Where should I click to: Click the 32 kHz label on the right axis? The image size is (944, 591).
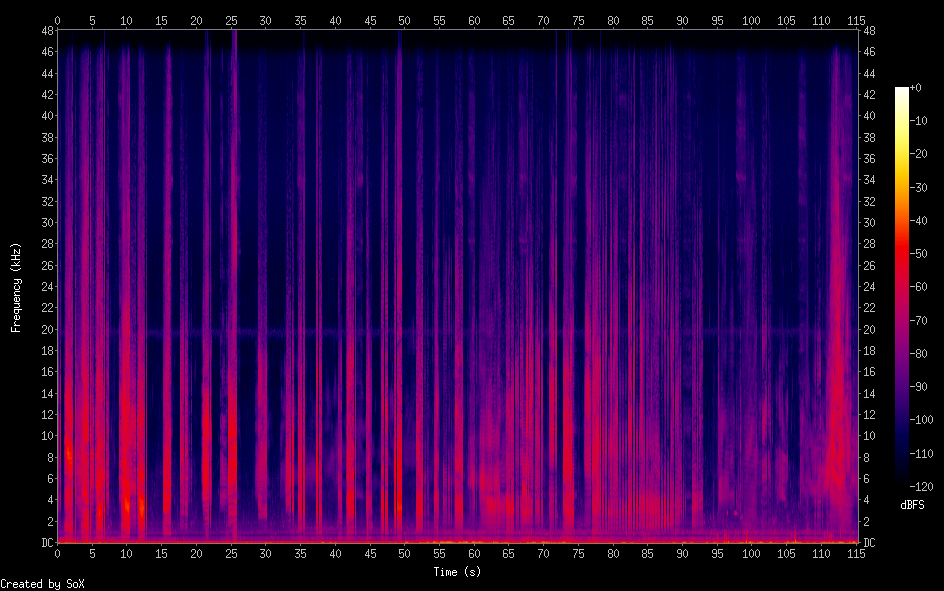tap(869, 201)
